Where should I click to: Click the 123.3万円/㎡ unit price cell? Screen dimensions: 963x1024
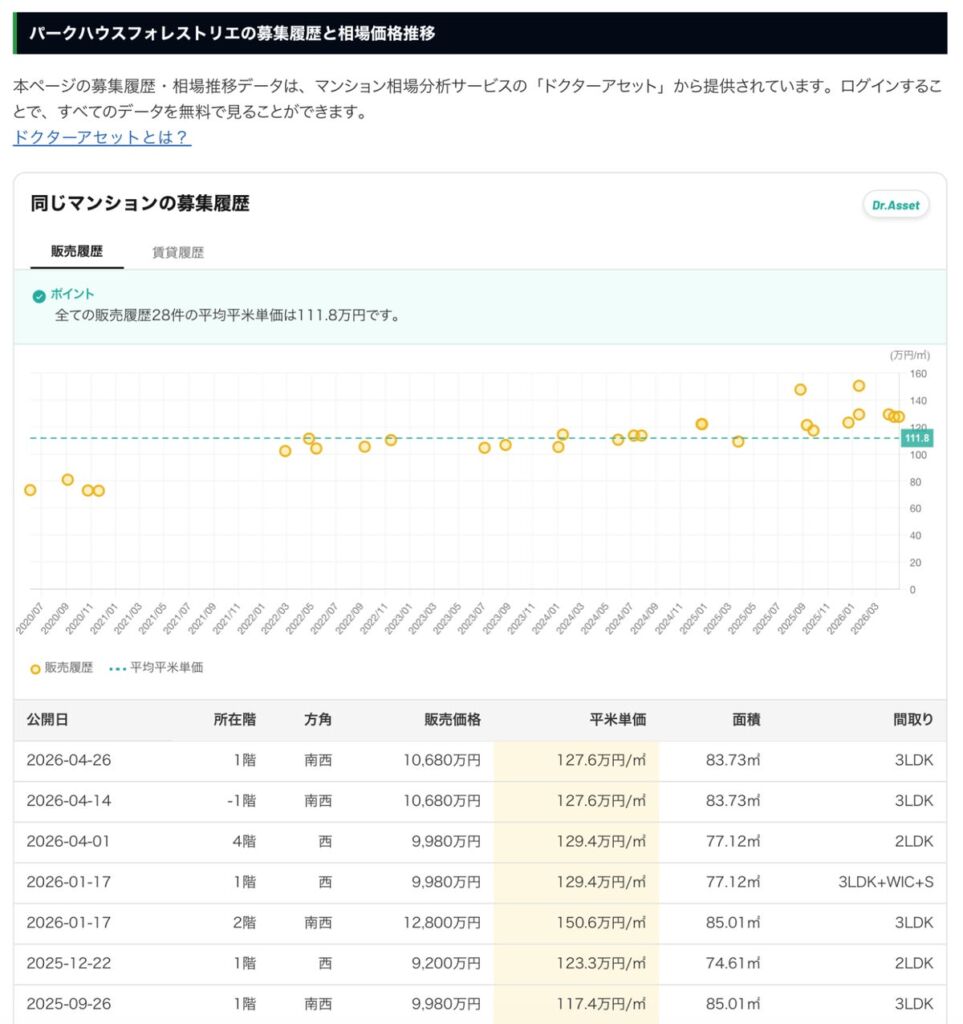(x=601, y=963)
